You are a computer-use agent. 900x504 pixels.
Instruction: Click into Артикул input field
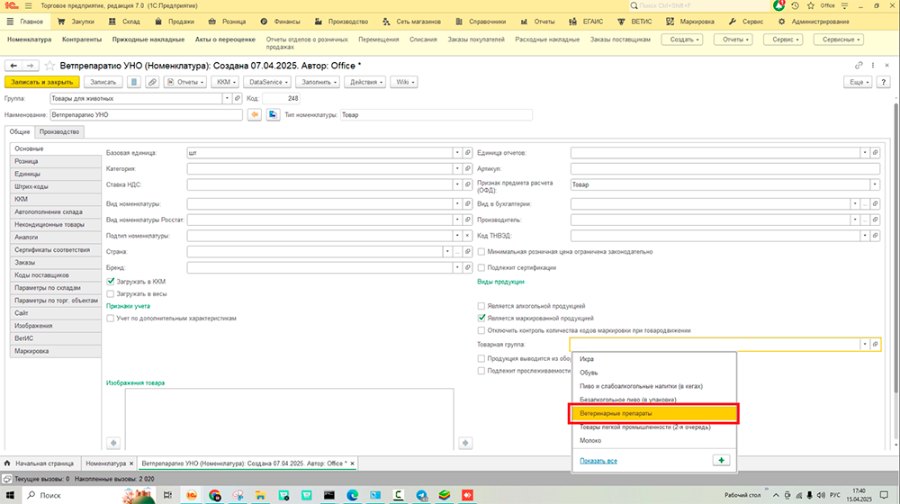pyautogui.click(x=725, y=169)
